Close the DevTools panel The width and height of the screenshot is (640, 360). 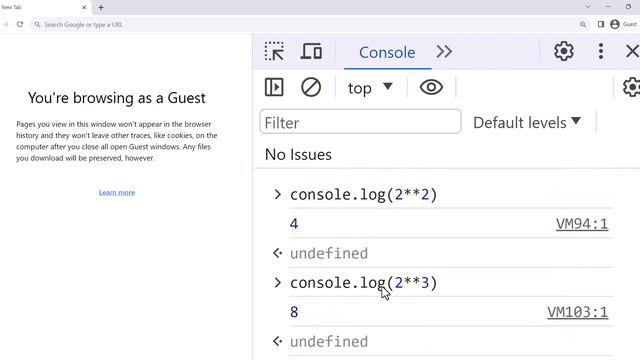pos(632,51)
